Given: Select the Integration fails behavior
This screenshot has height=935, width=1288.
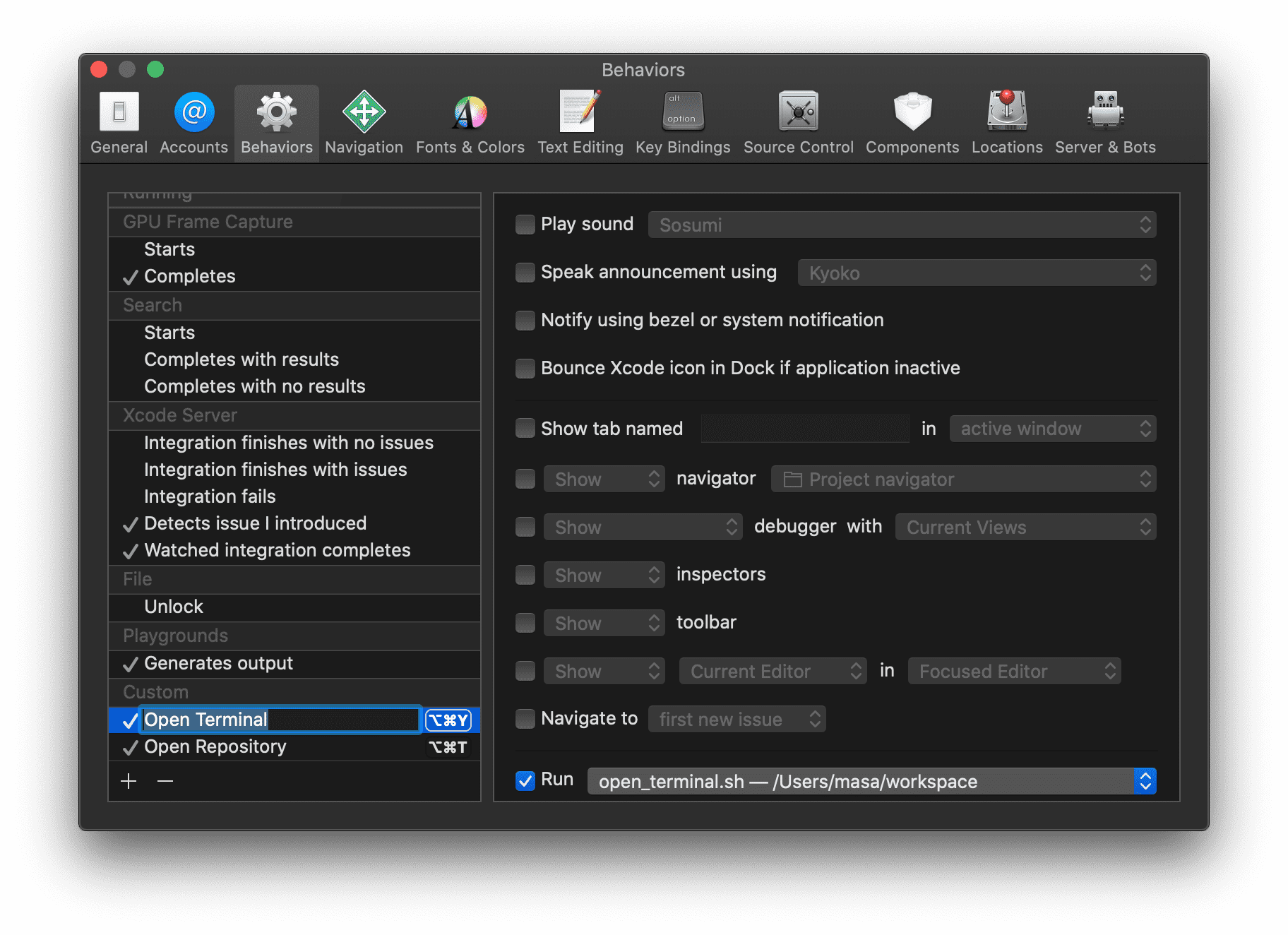Looking at the screenshot, I should coord(294,497).
